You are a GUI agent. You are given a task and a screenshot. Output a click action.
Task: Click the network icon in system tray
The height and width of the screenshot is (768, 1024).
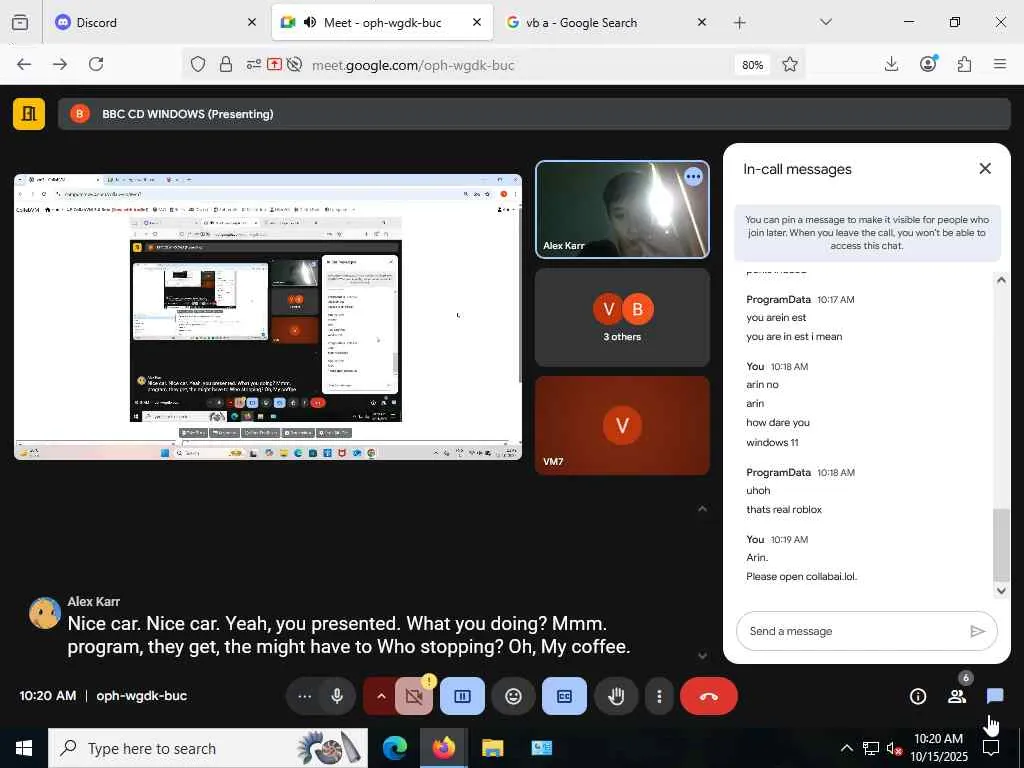pos(871,748)
